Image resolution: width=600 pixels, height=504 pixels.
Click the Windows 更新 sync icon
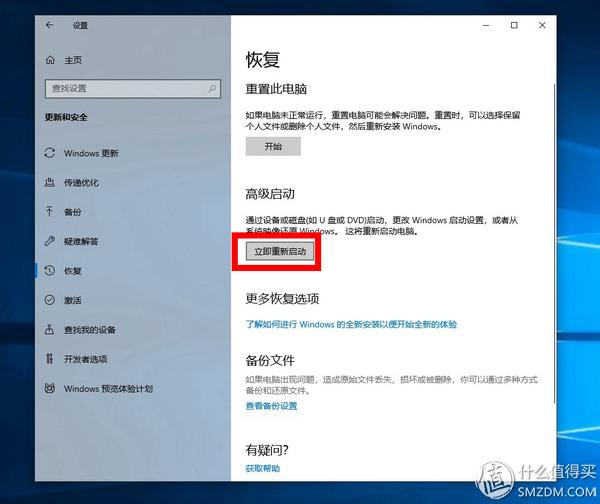point(50,153)
